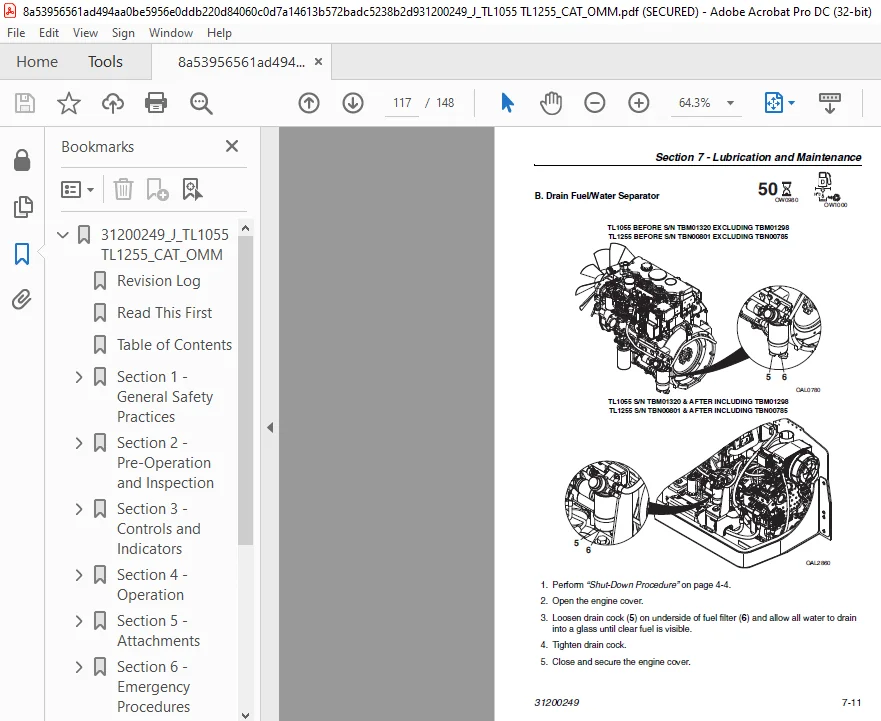Expand Section 2 Pre-Operation and Inspection
Screen dimensions: 881x721
pos(79,443)
